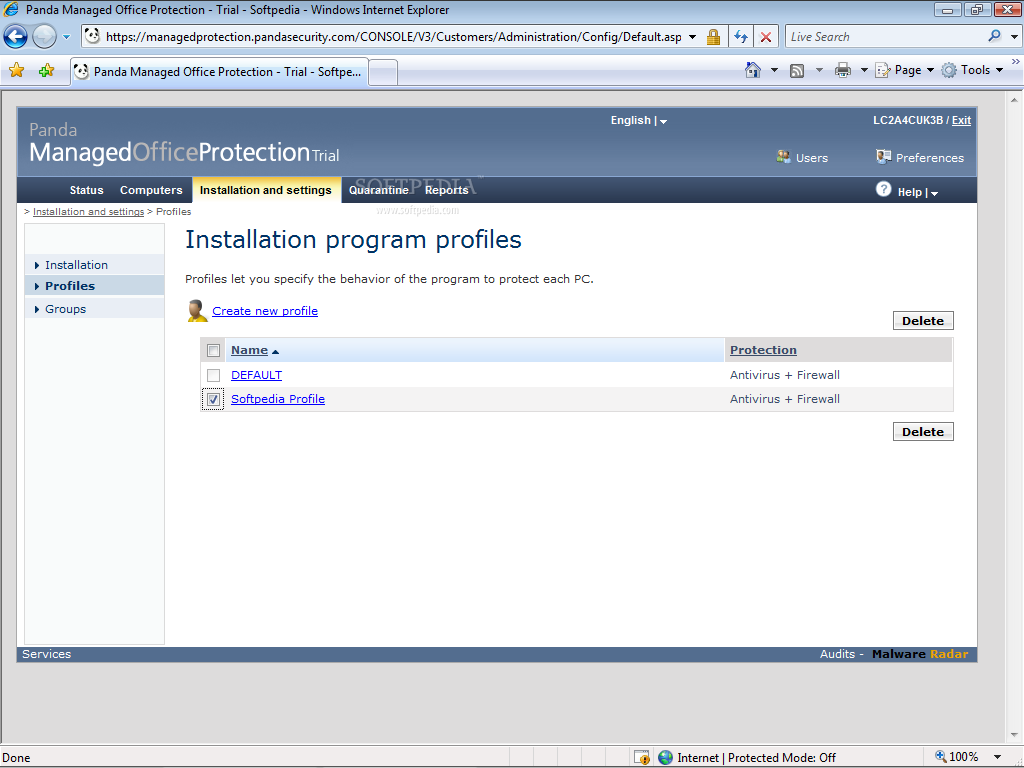Click the Home page icon
This screenshot has width=1024, height=768.
click(x=753, y=70)
